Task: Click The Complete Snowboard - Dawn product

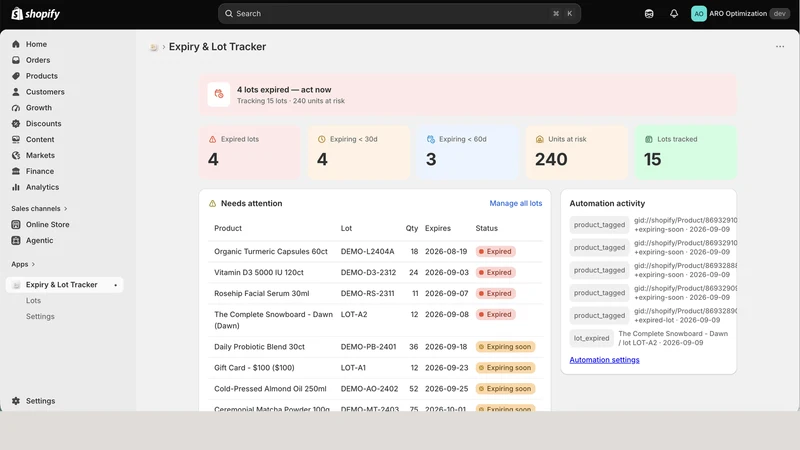Action: (x=273, y=320)
